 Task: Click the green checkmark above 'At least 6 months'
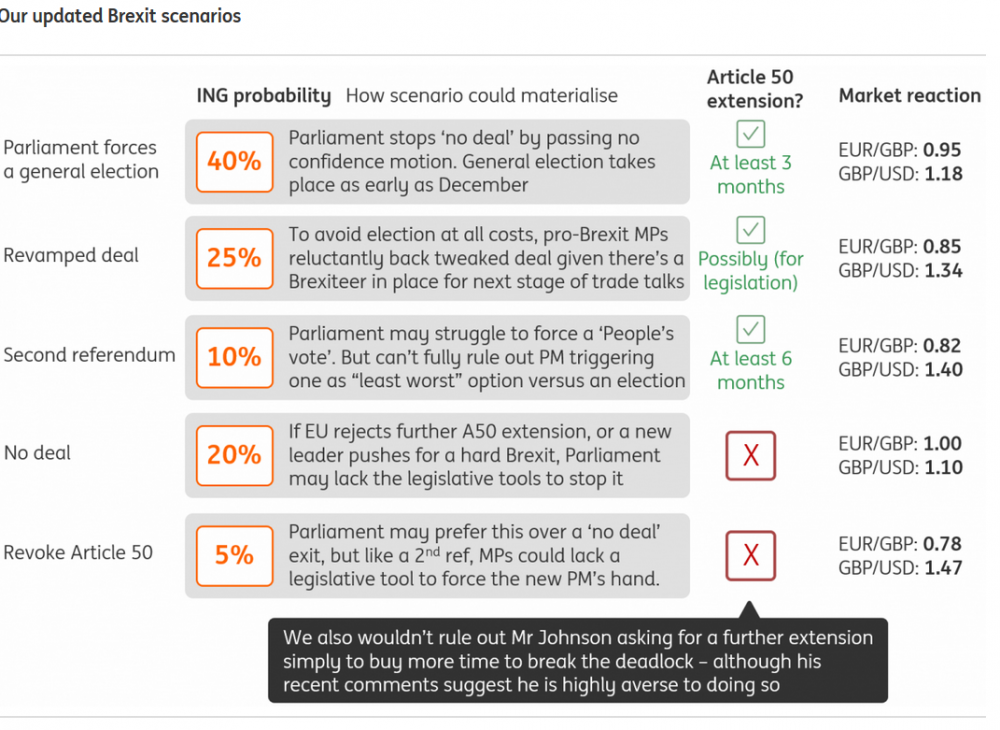pyautogui.click(x=750, y=329)
